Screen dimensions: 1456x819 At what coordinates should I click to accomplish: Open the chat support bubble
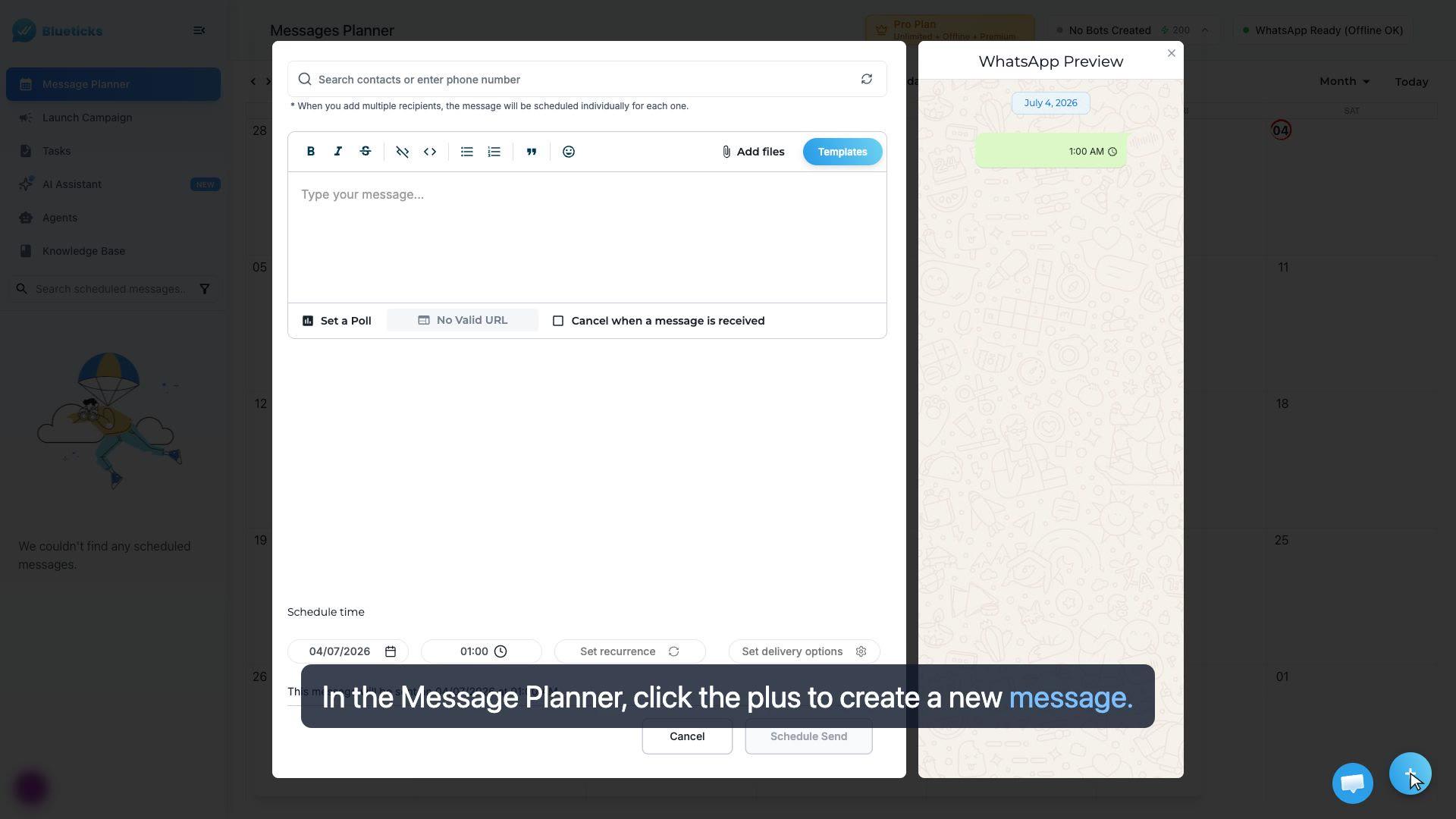click(1352, 783)
